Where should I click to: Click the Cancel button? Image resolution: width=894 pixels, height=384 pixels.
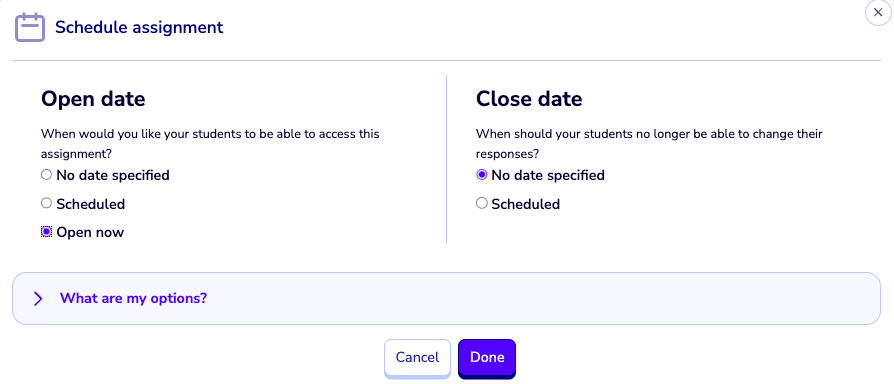(x=417, y=358)
